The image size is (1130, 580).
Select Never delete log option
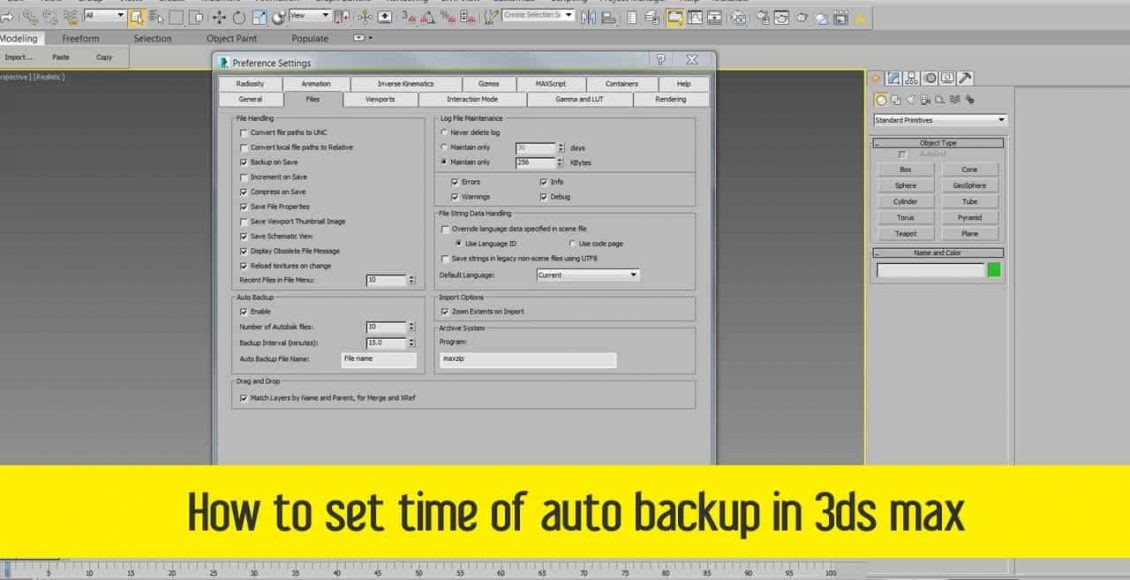point(444,132)
